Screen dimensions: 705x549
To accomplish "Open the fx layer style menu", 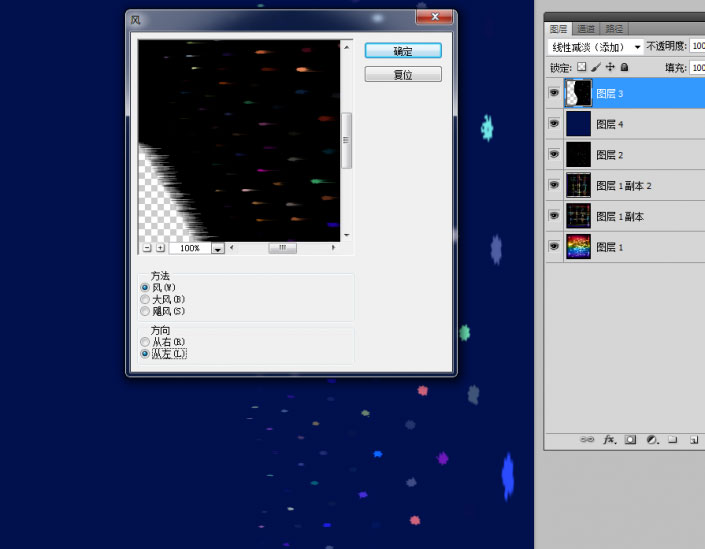I will [609, 439].
